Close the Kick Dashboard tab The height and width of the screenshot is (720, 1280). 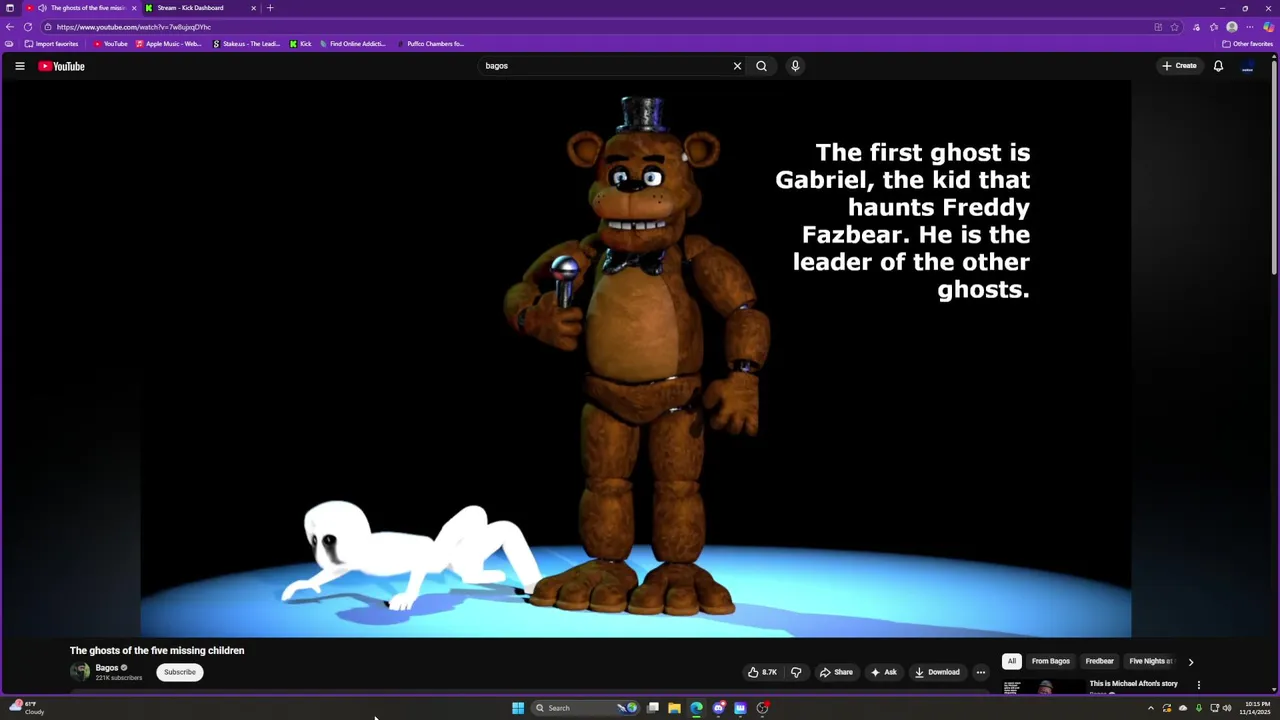pyautogui.click(x=253, y=8)
